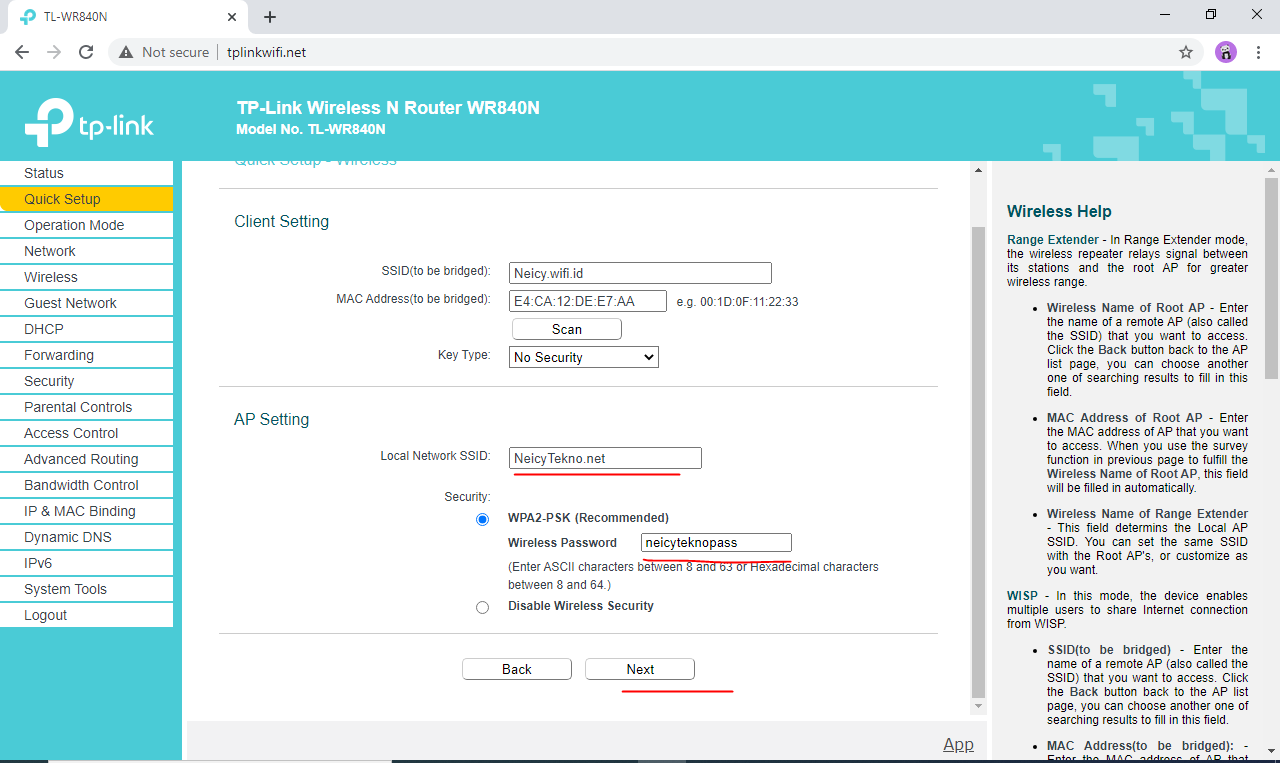The height and width of the screenshot is (763, 1280).
Task: Open Access Control settings
Action: 86,433
